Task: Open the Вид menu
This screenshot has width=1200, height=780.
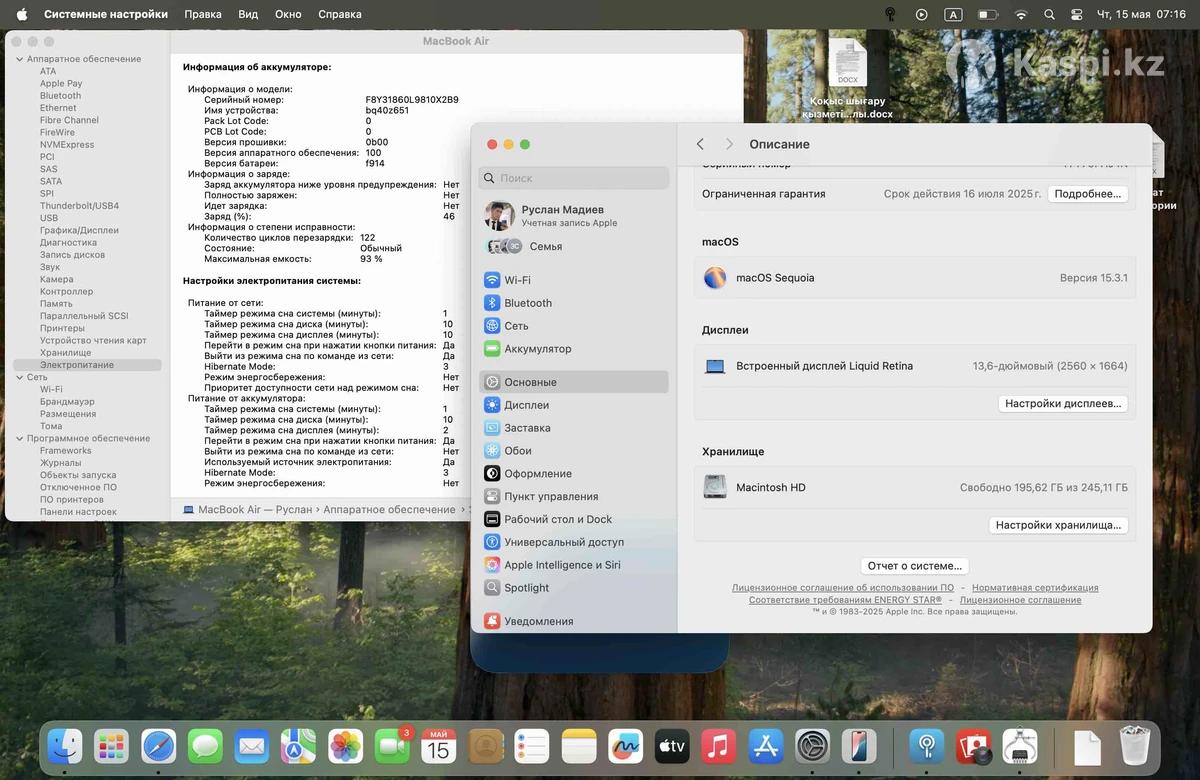Action: tap(248, 14)
